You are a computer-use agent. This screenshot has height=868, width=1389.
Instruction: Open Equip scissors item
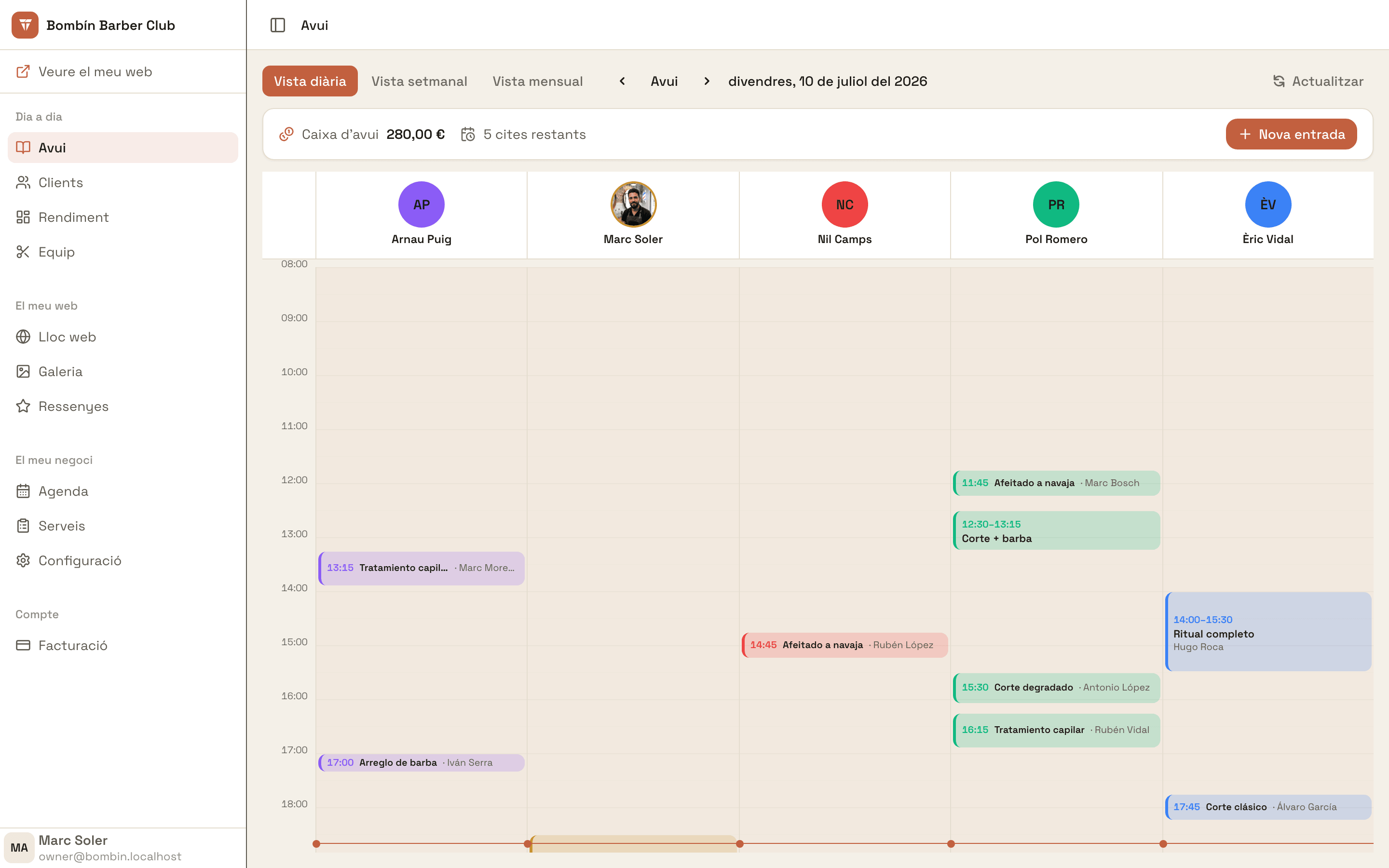123,252
